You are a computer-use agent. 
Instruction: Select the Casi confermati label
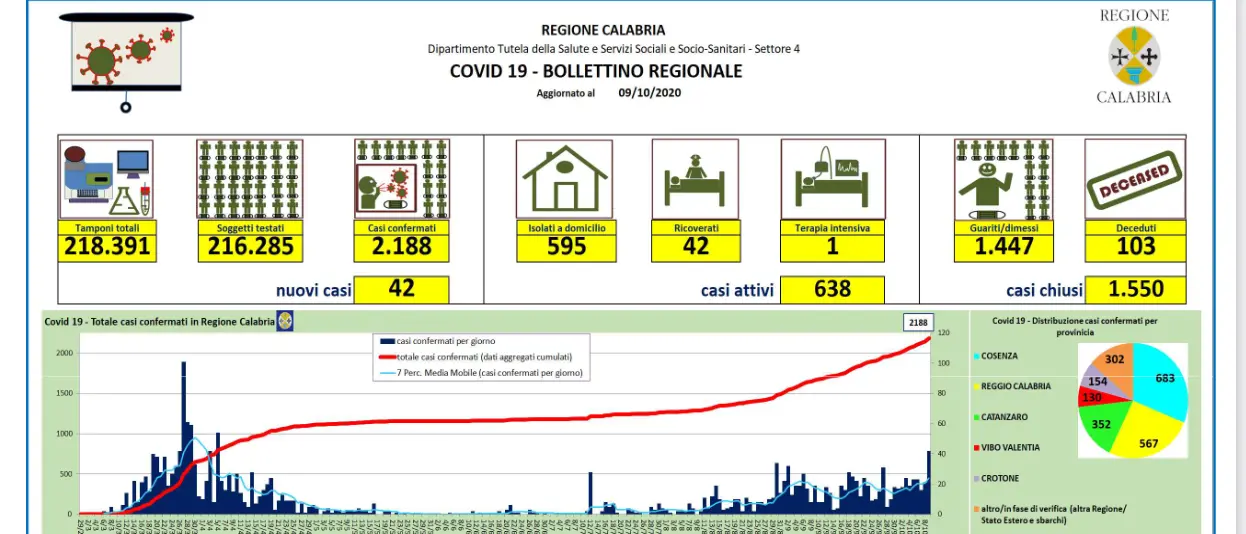(x=402, y=227)
